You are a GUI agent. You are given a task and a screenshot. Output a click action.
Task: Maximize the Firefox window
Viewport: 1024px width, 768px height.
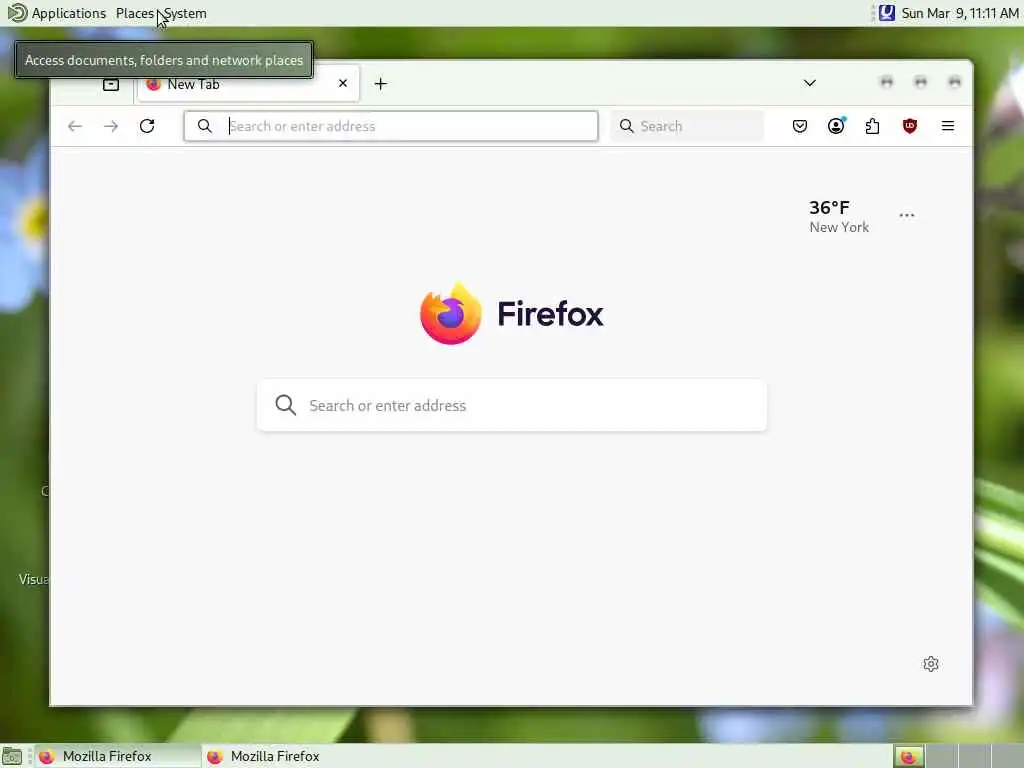[920, 82]
